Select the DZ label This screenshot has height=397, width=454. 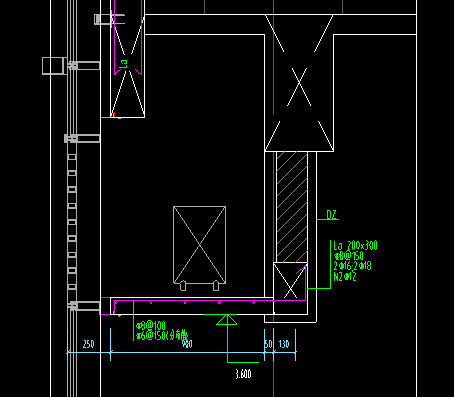pyautogui.click(x=331, y=214)
